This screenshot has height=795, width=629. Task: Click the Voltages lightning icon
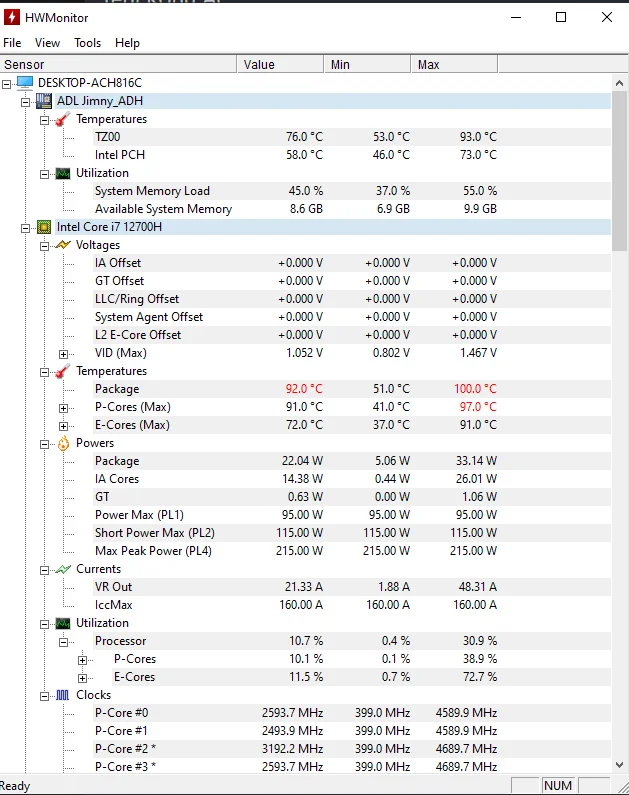63,245
